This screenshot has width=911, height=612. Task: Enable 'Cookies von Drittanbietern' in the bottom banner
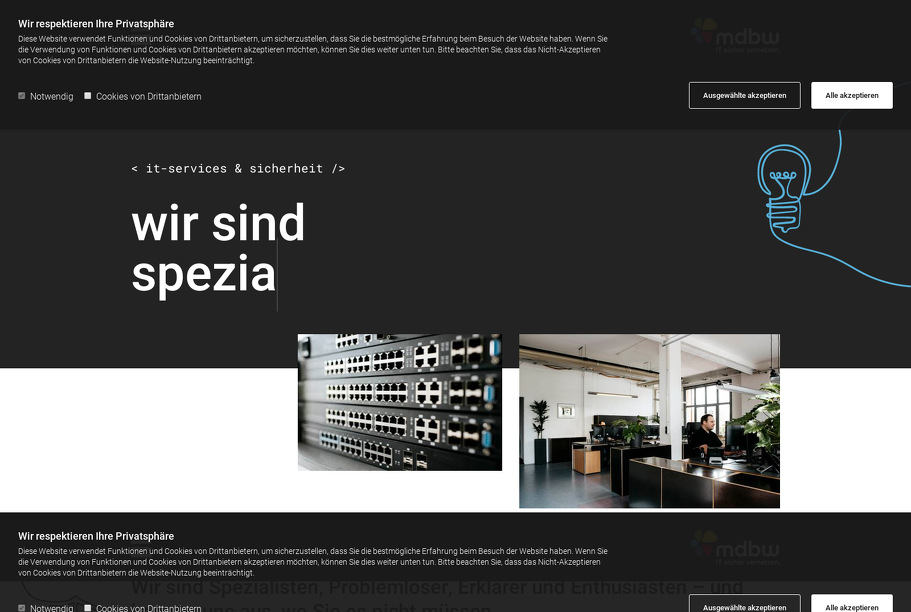click(88, 608)
